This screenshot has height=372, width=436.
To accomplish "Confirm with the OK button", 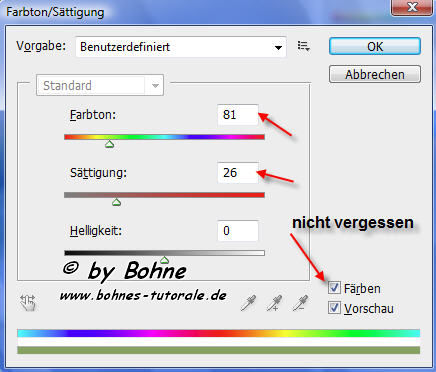I will [375, 46].
